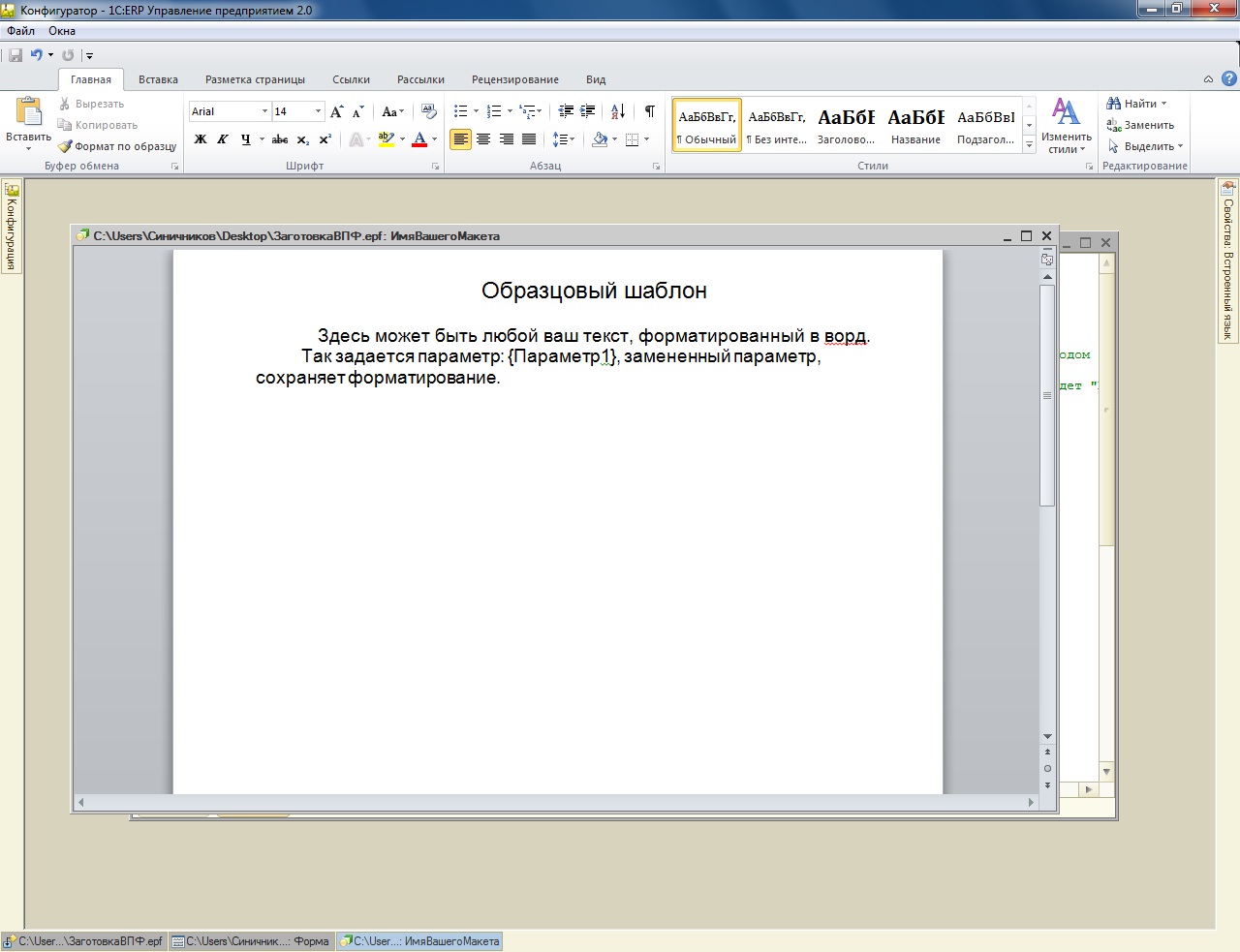Apply superscript formatting
Screen dimensions: 1240x952
tap(325, 139)
